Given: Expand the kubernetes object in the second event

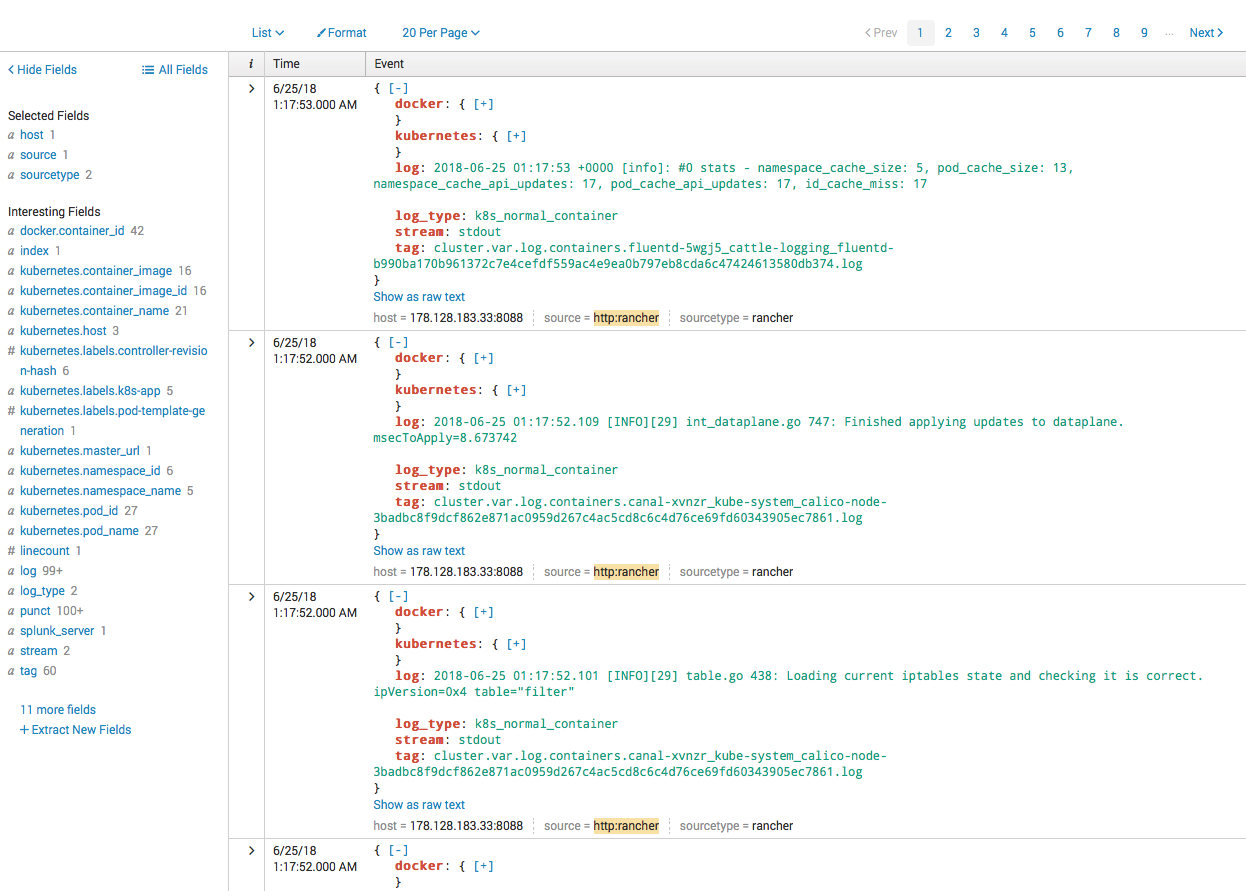Looking at the screenshot, I should click(x=517, y=389).
